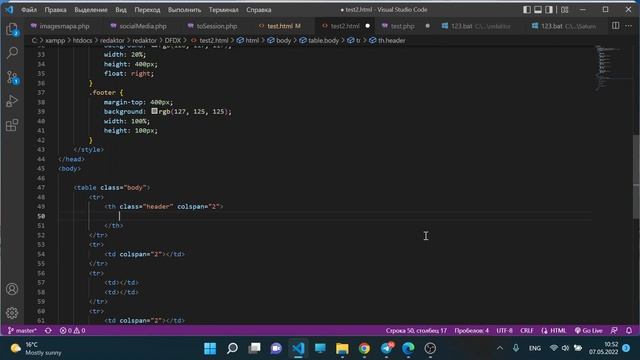The height and width of the screenshot is (360, 640).
Task: Split the editor to the right
Action: pos(615,26)
